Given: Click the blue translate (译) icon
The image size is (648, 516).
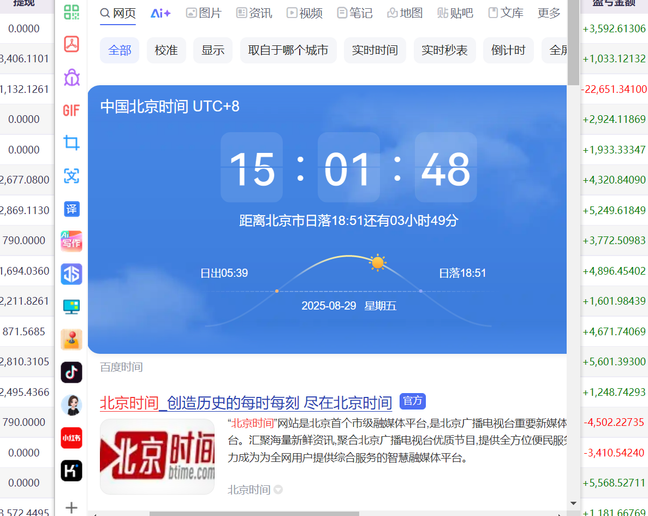Looking at the screenshot, I should click(71, 209).
